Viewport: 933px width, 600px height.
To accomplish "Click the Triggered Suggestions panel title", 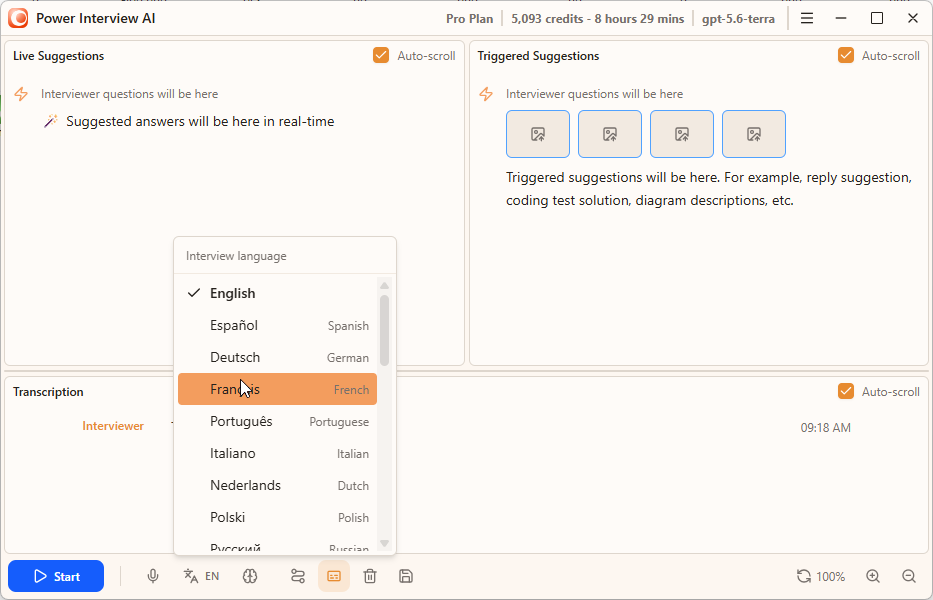I will [x=538, y=56].
